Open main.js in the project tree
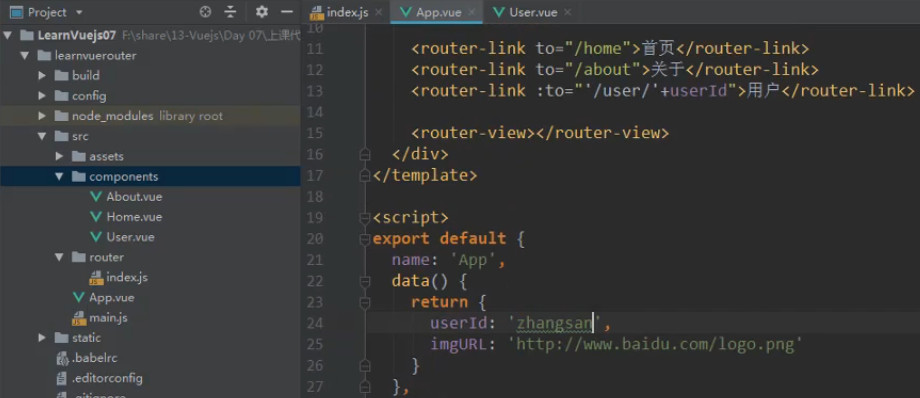This screenshot has width=920, height=398. click(x=108, y=318)
